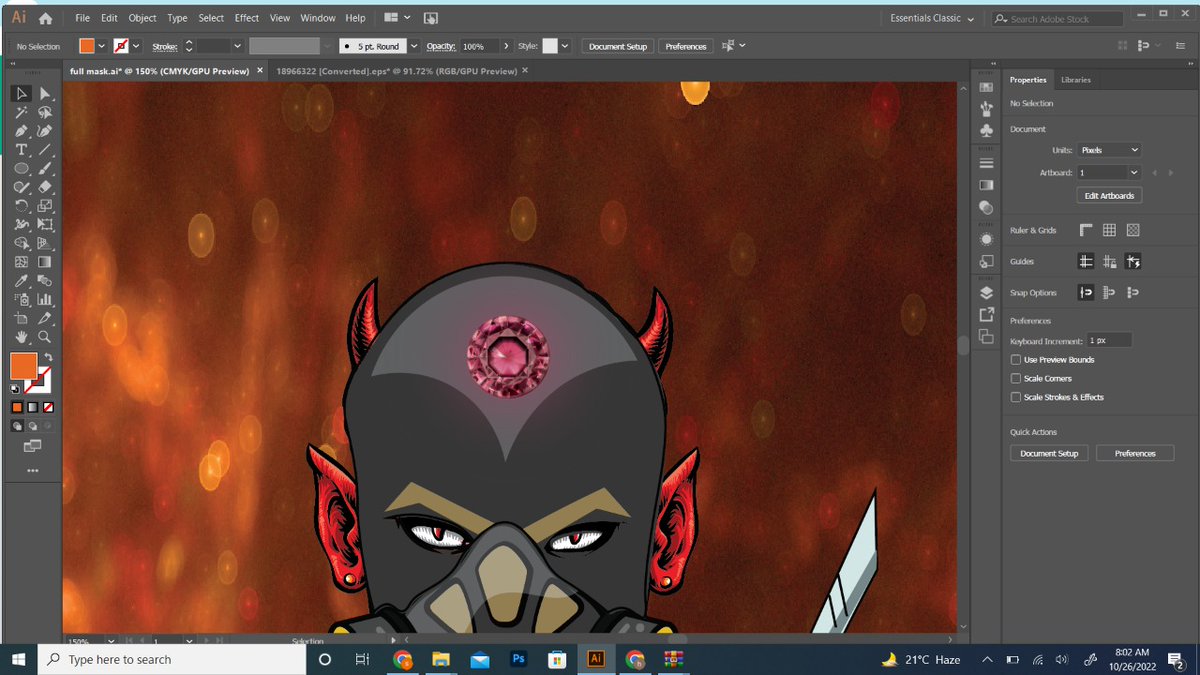Click the Edit Artboards button
Screen dimensions: 1200x675
[x=1109, y=196]
